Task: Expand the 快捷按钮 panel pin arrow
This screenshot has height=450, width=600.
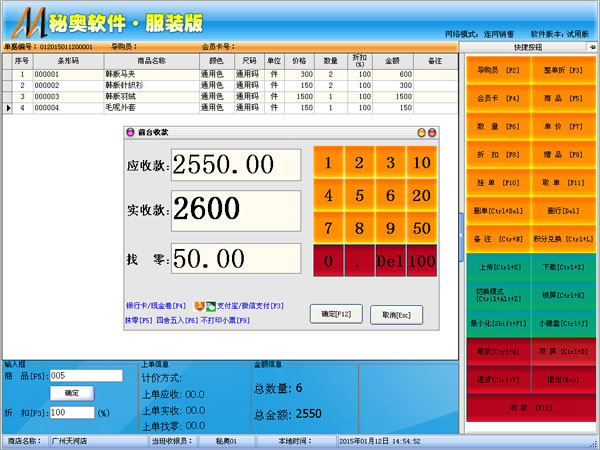Action: click(589, 47)
